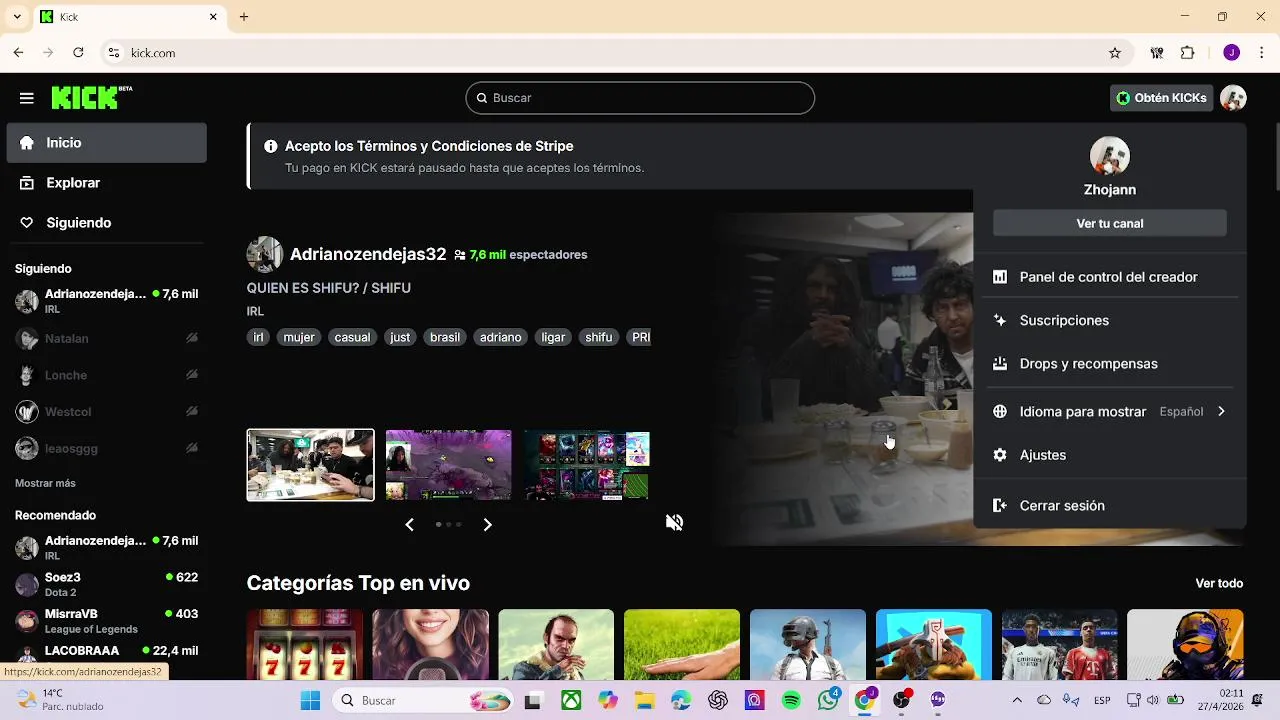
Task: Unmute the featured stream preview
Action: point(675,522)
